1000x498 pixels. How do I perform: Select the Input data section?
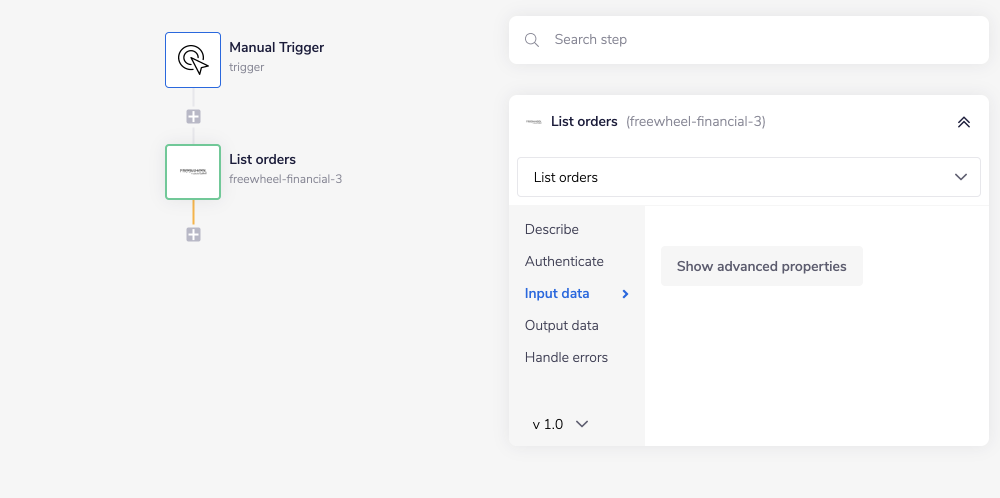[x=557, y=293]
